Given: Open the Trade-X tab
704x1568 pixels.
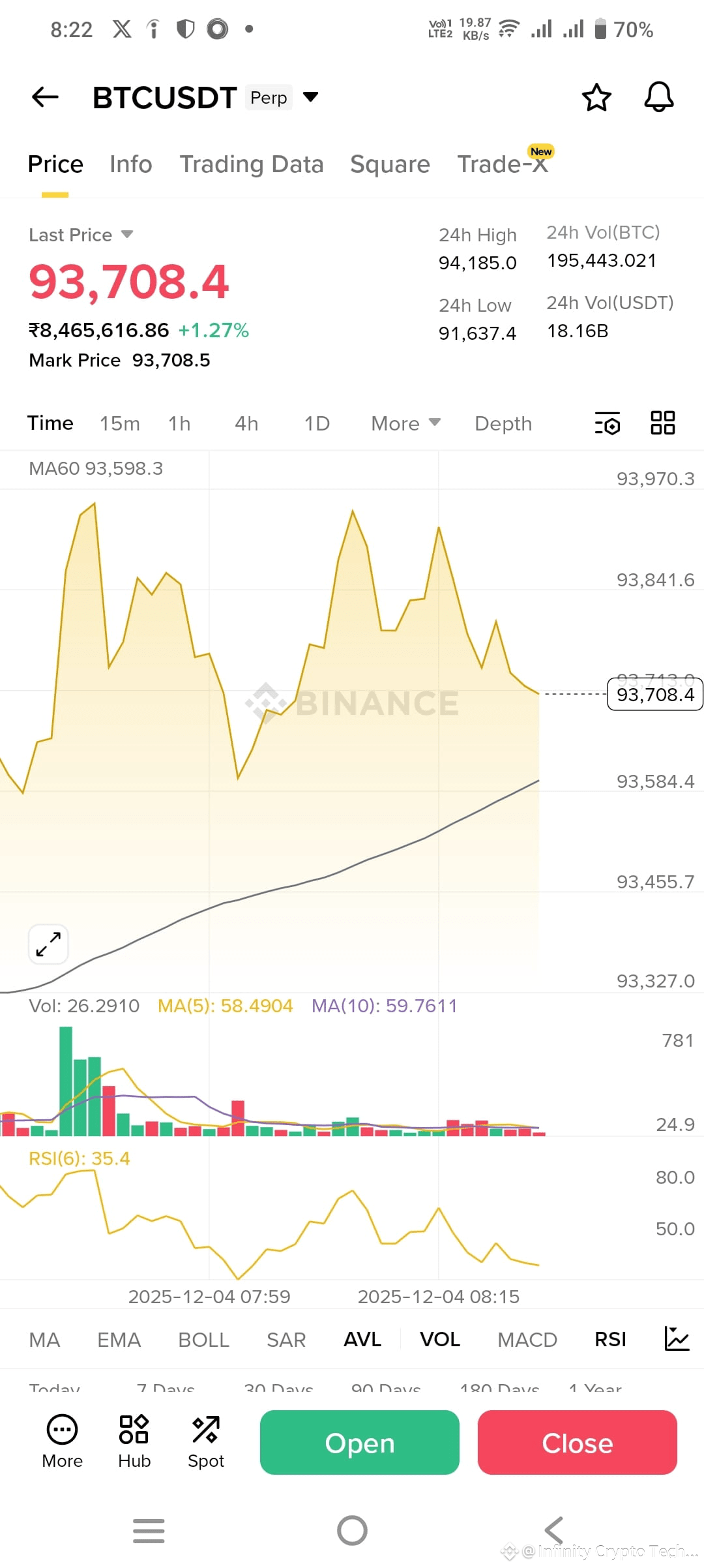Looking at the screenshot, I should 503,164.
